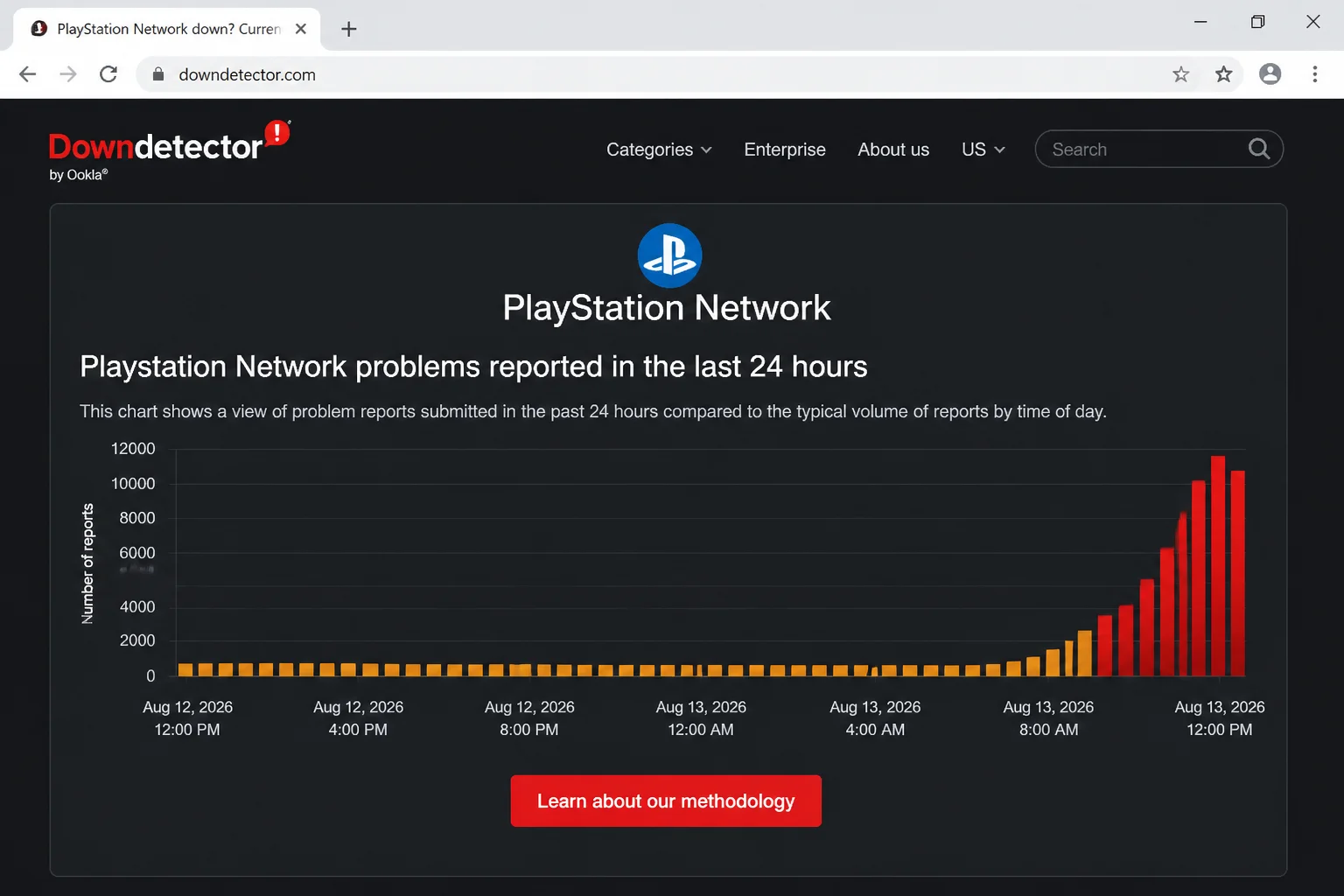Restore down the browser window
Screen dimensions: 1344x896
(x=1257, y=22)
